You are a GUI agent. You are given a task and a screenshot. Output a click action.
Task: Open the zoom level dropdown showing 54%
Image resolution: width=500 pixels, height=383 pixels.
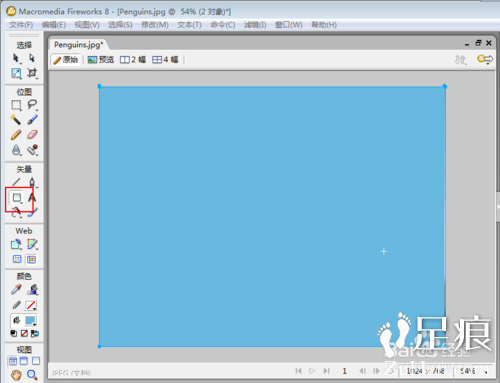click(472, 371)
